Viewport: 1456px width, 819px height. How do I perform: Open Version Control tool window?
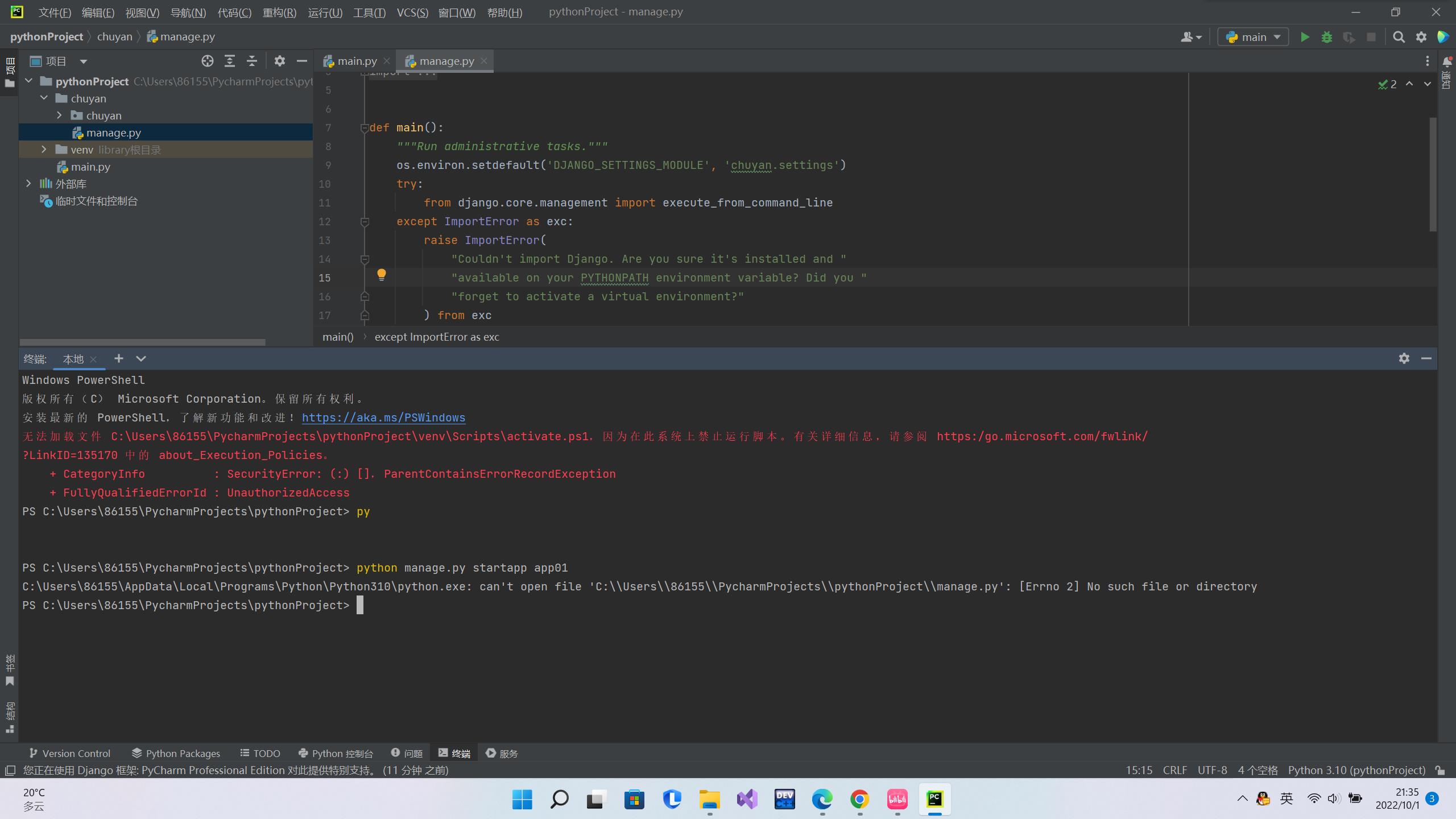coord(69,753)
